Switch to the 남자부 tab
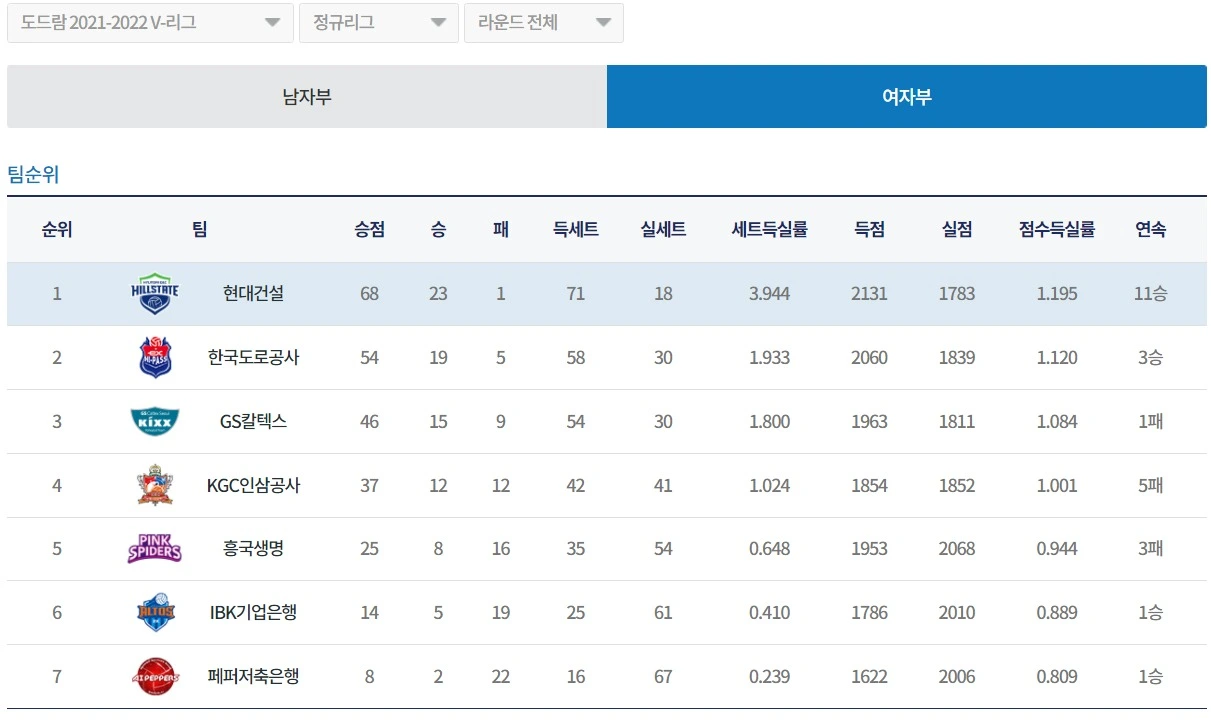 coord(307,97)
